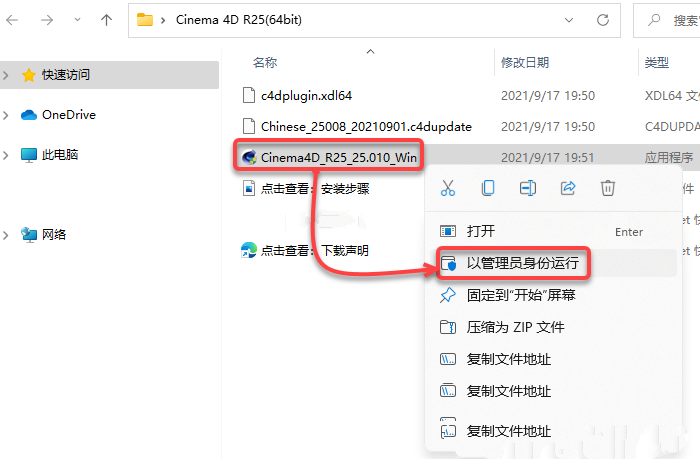Screen dimensions: 700x459
Task: Expand the 快速访问 tree node chevron
Action: (x=6, y=75)
